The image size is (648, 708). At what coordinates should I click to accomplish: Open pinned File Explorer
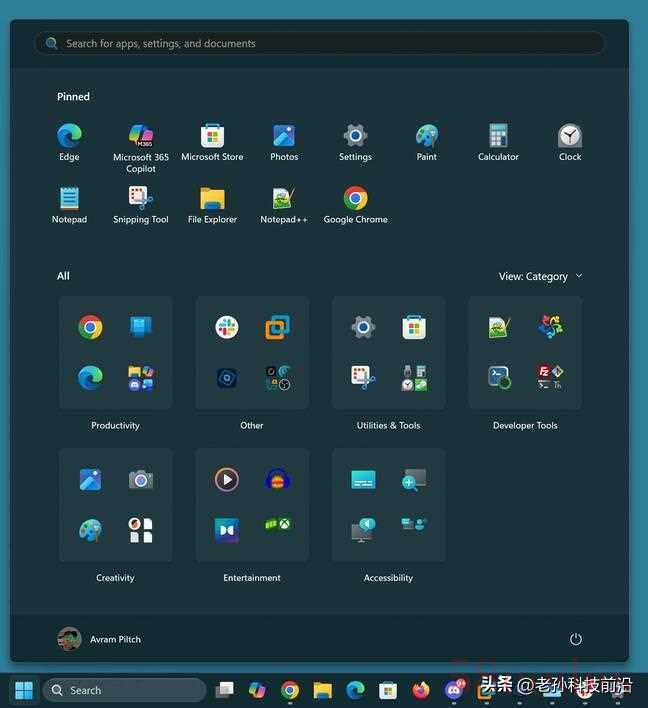point(212,205)
